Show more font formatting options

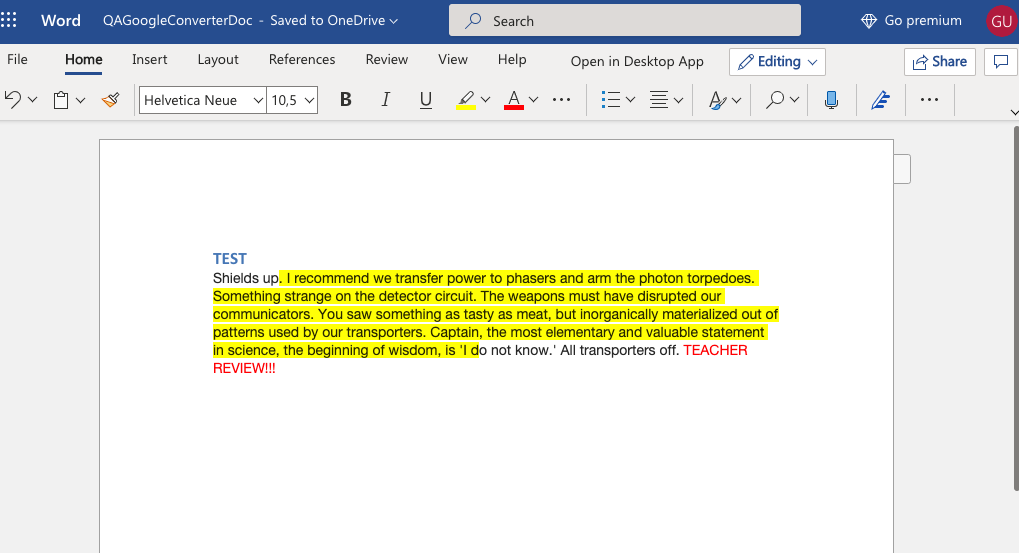click(561, 99)
